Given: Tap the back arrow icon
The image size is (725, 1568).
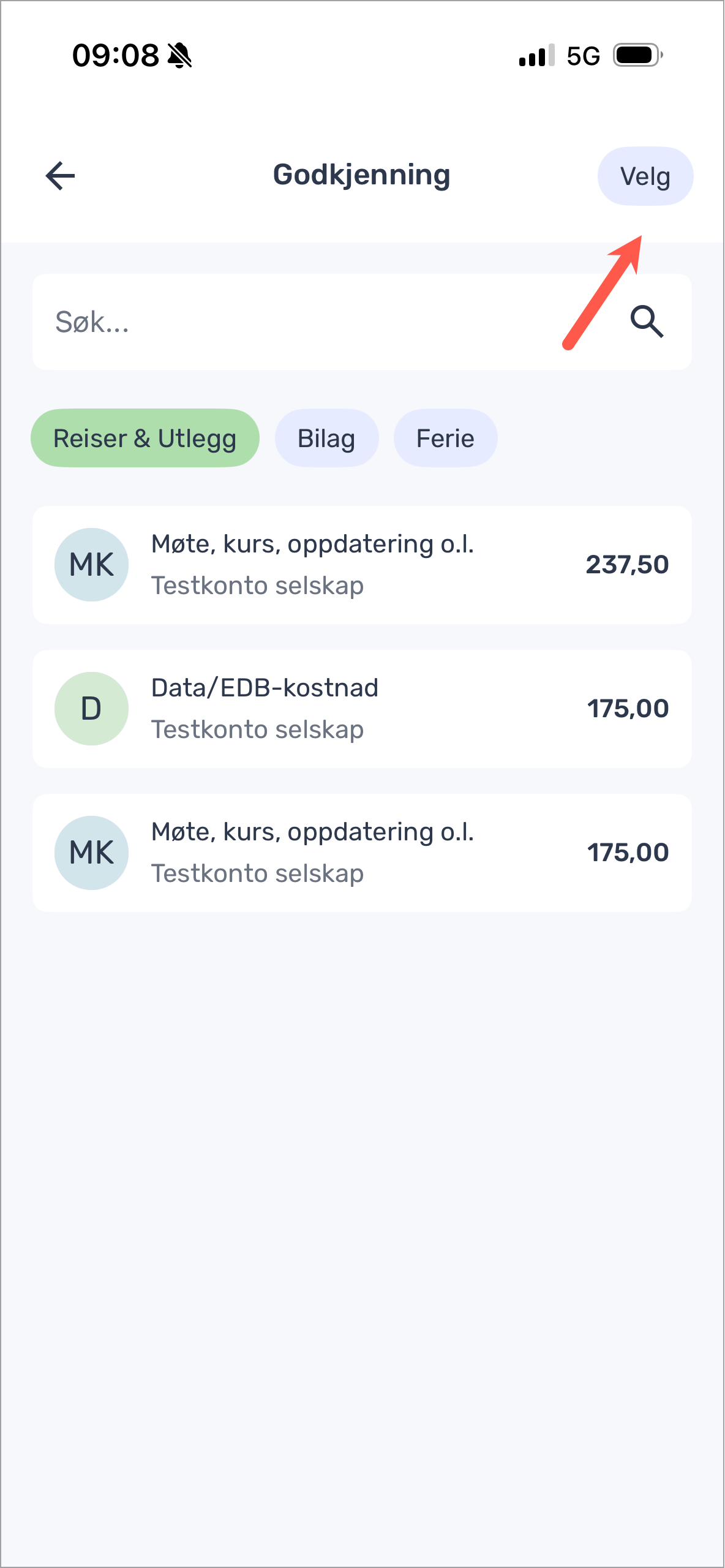Looking at the screenshot, I should tap(60, 176).
